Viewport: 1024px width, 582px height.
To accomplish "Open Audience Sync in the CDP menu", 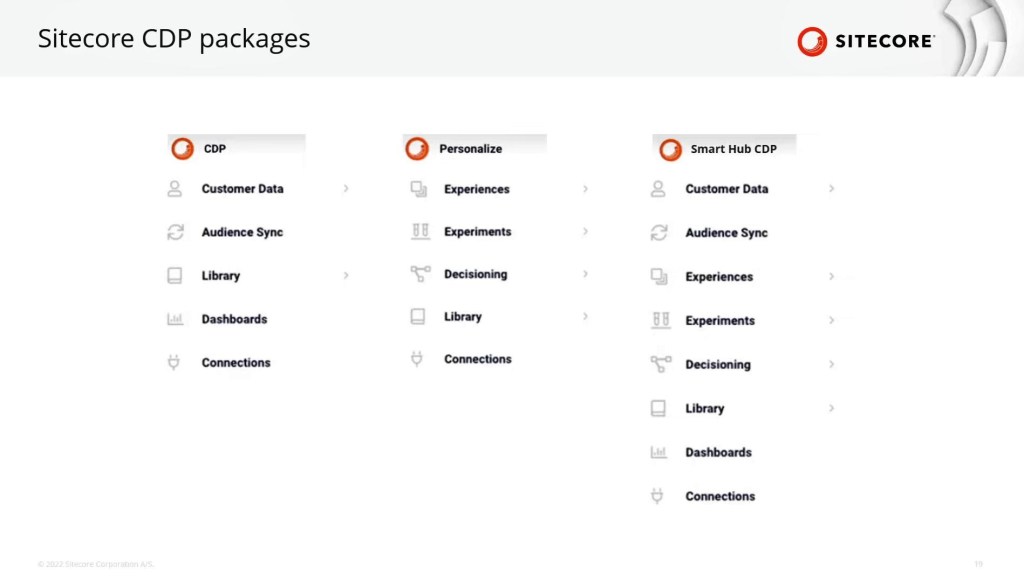I will [x=242, y=232].
